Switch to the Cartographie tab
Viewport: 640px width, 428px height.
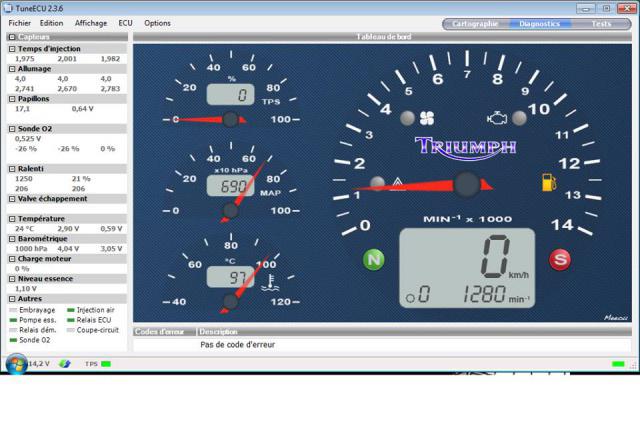point(475,24)
